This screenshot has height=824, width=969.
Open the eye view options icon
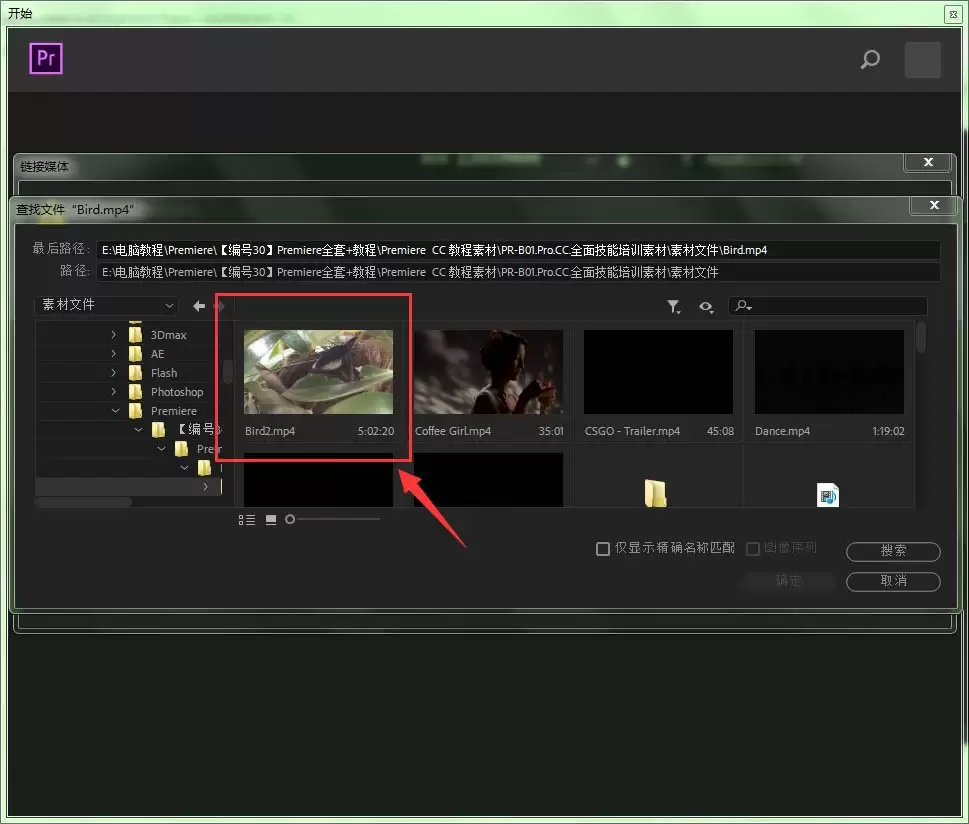click(x=706, y=307)
